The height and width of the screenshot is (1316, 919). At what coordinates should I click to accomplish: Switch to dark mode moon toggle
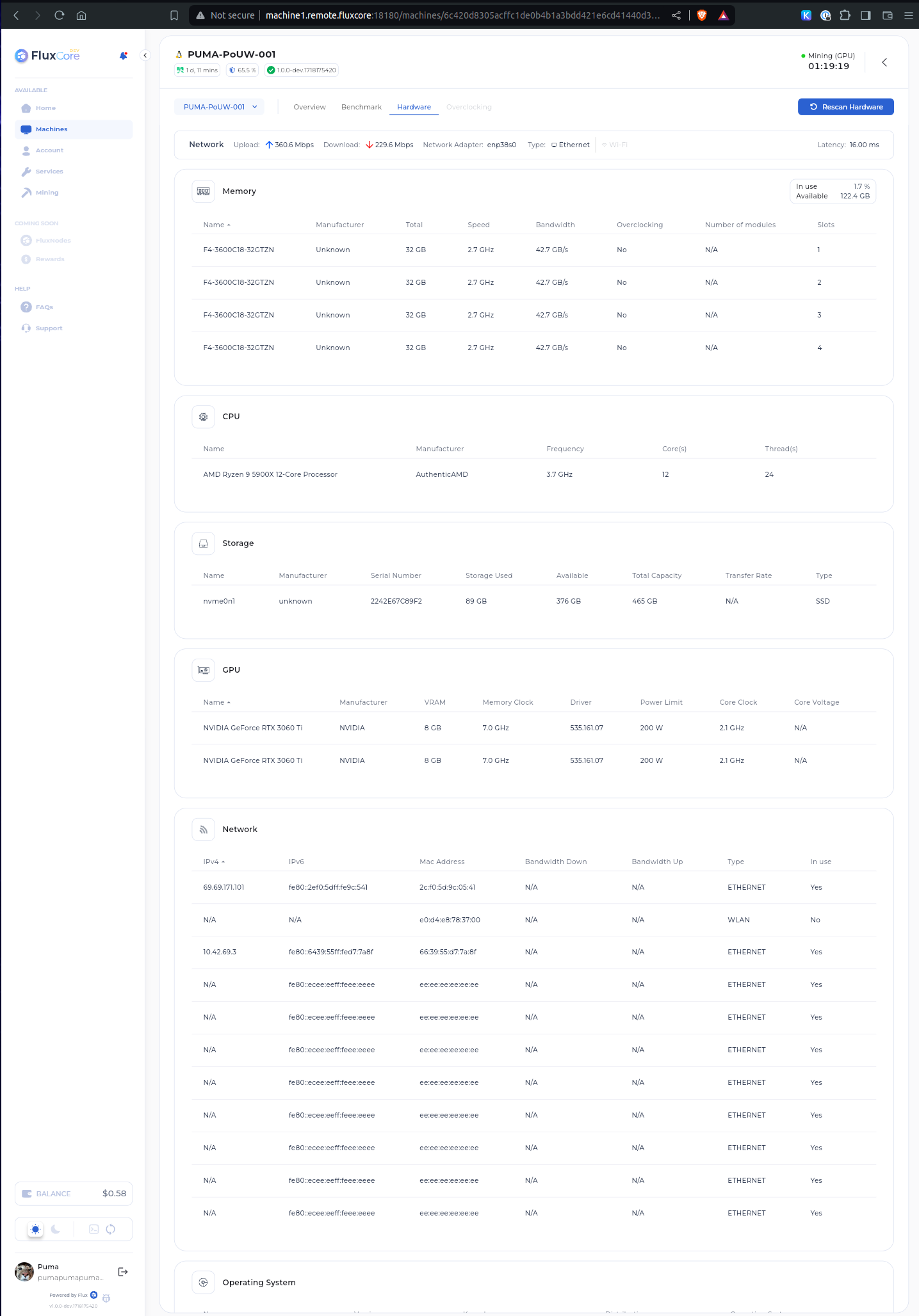(x=56, y=1229)
